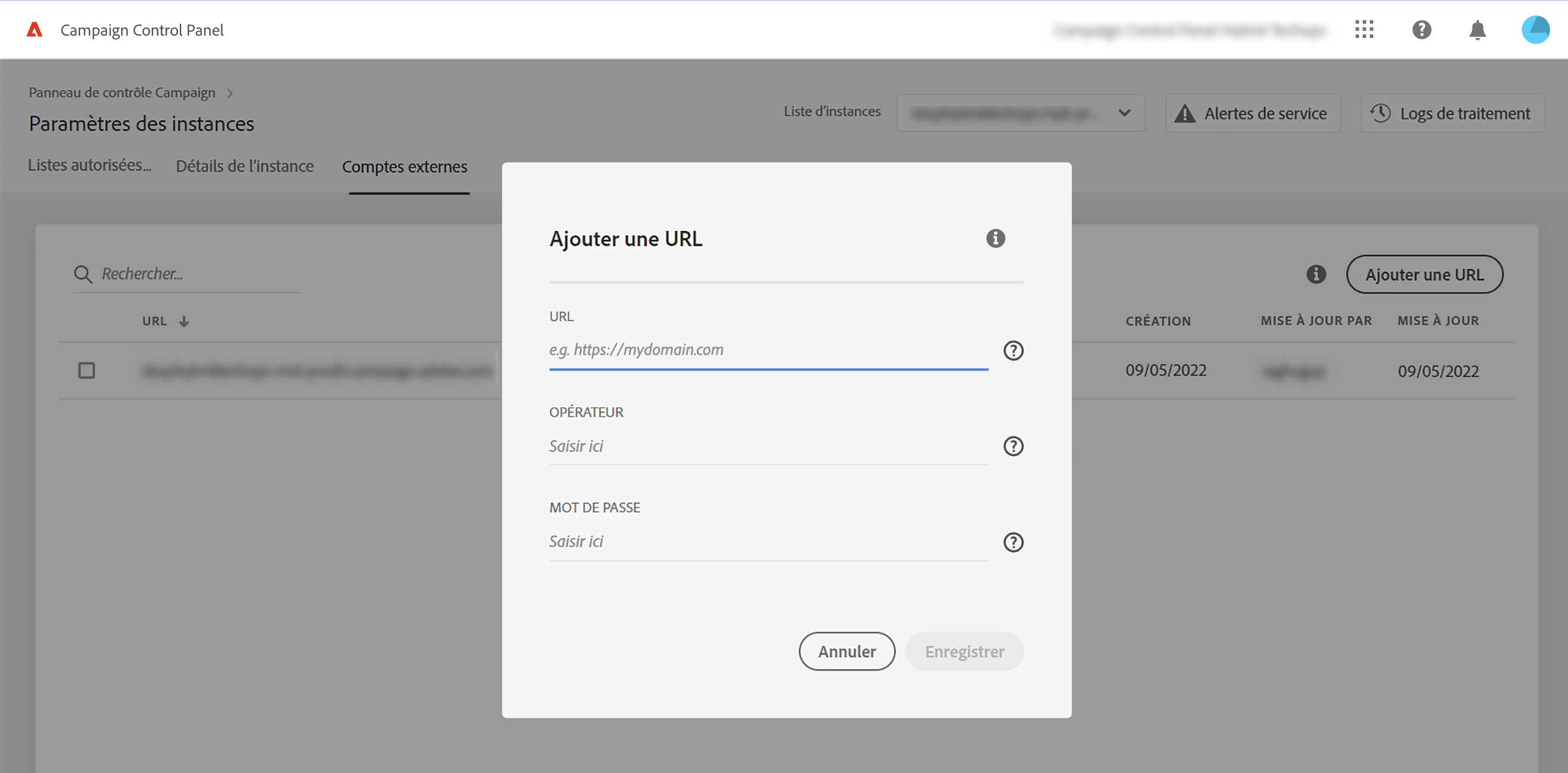
Task: Switch to Détails de l'instance tab
Action: point(245,166)
